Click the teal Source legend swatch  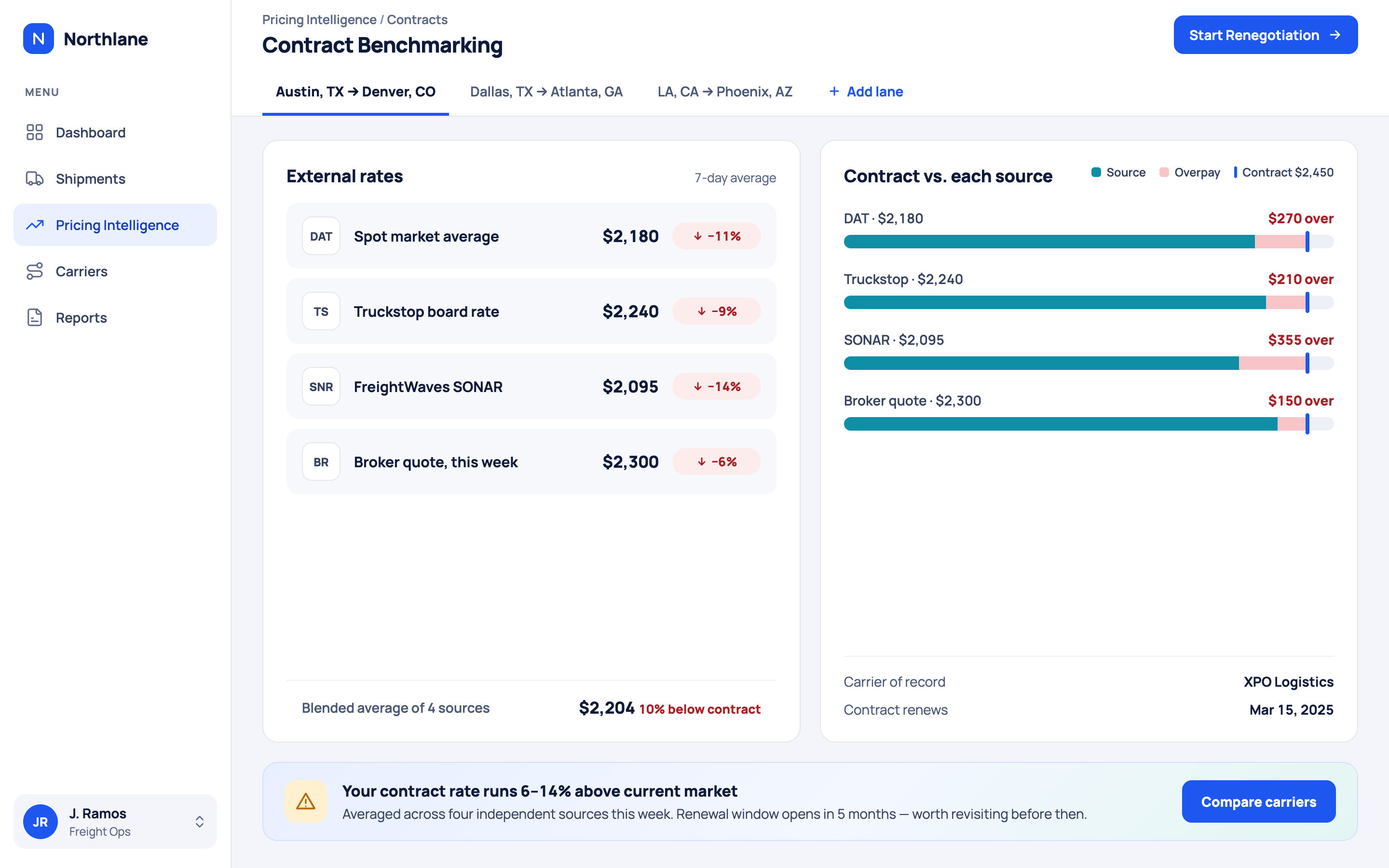coord(1096,172)
